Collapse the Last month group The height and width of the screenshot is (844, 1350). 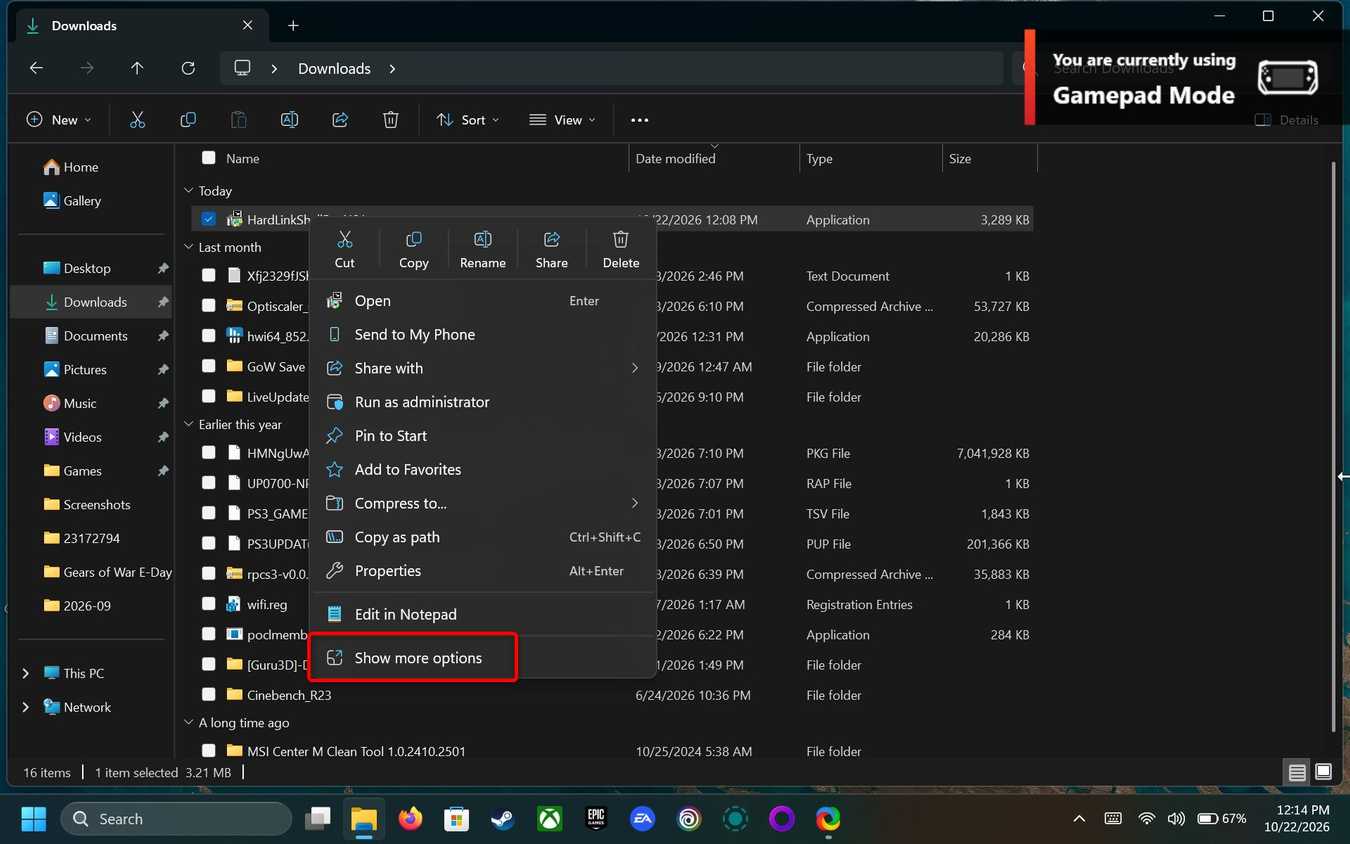(188, 247)
